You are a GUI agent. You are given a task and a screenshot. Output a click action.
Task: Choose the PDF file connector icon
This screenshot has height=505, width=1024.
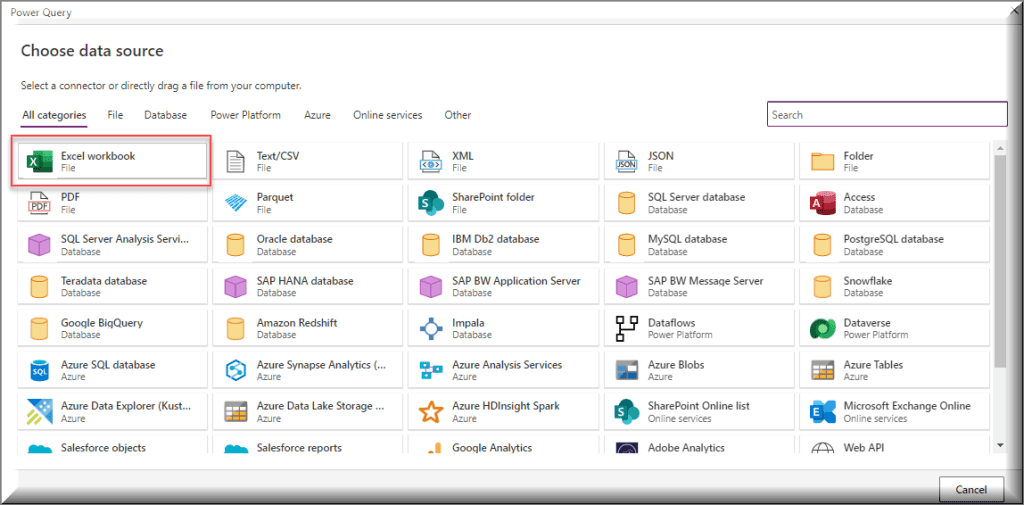(x=39, y=203)
